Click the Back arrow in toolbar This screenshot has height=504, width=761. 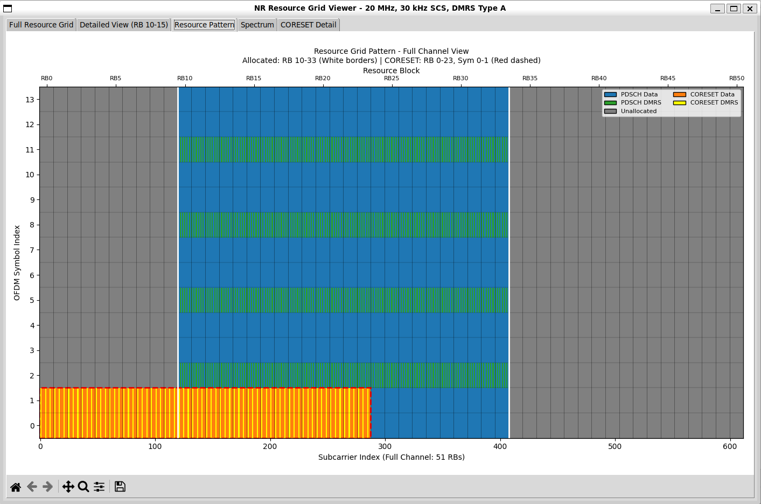32,487
